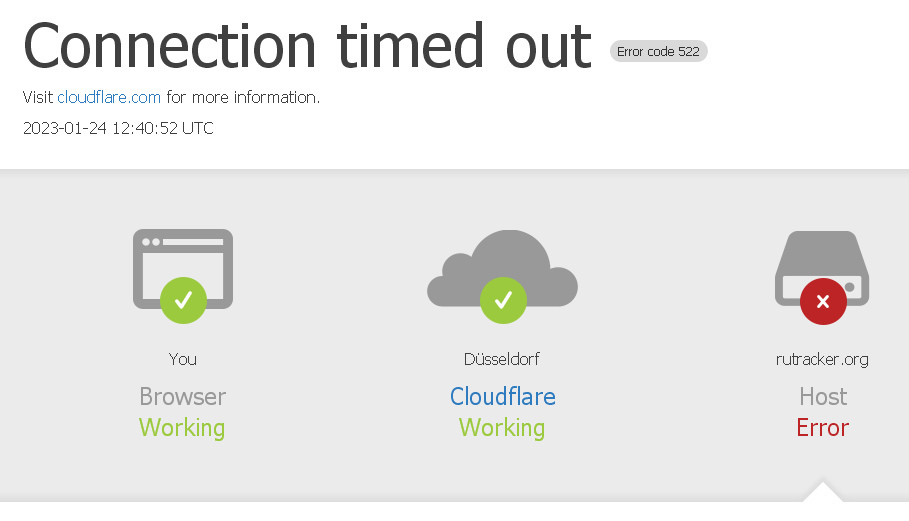Click the gray Host label
Viewport: 909px width, 521px height.
823,396
